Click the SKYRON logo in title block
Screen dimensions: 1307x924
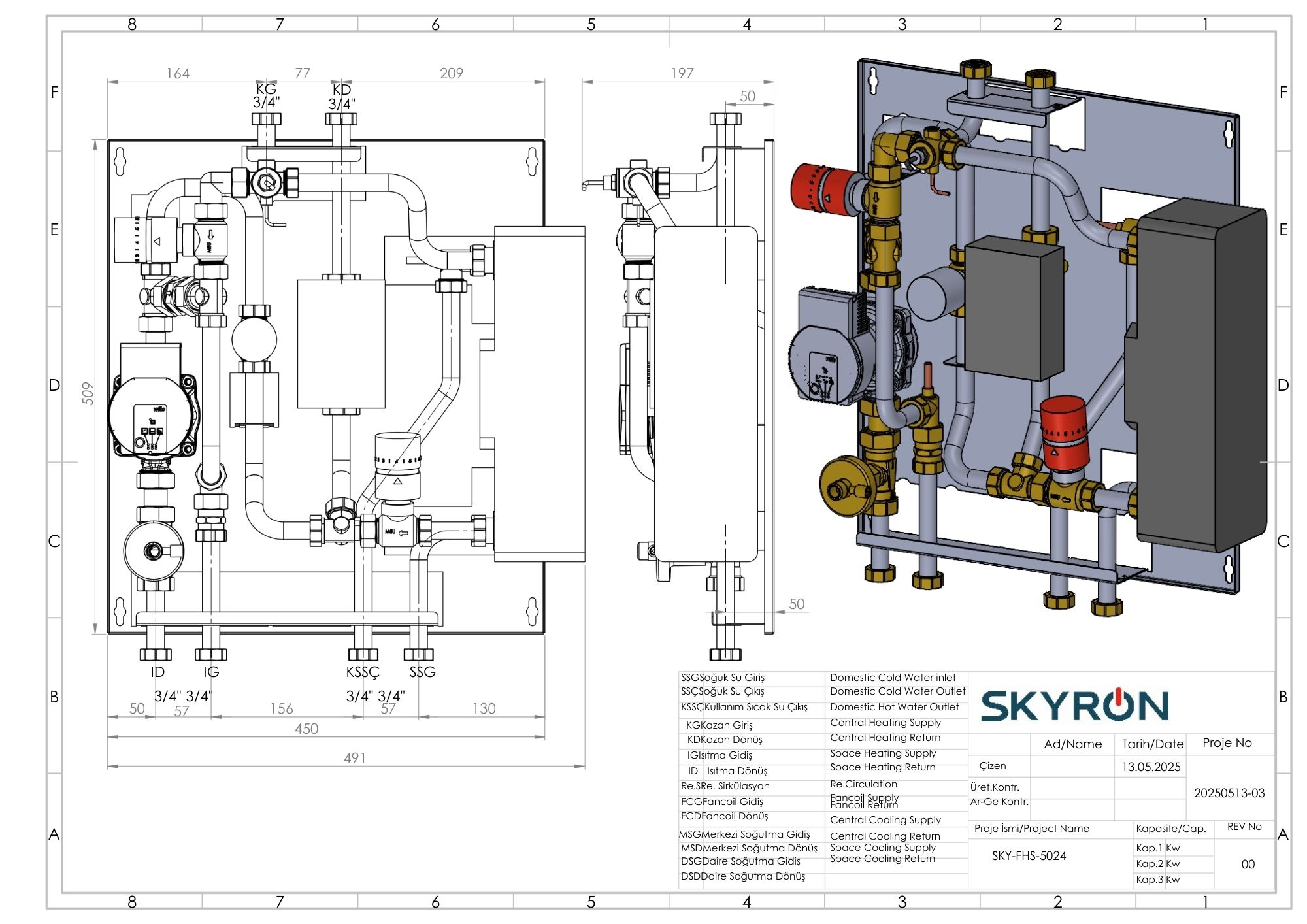pyautogui.click(x=1074, y=706)
